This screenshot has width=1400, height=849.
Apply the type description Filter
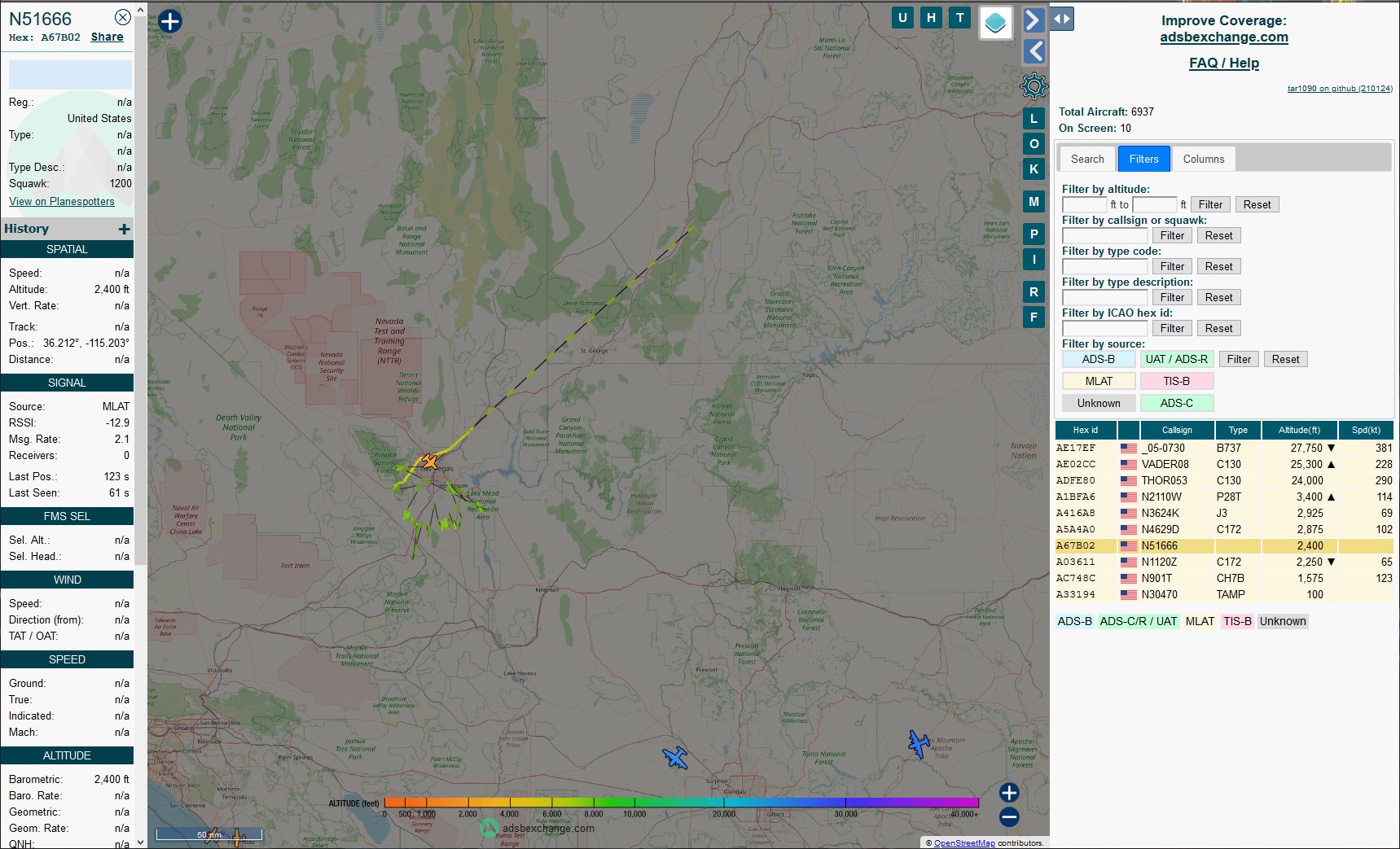point(1172,297)
